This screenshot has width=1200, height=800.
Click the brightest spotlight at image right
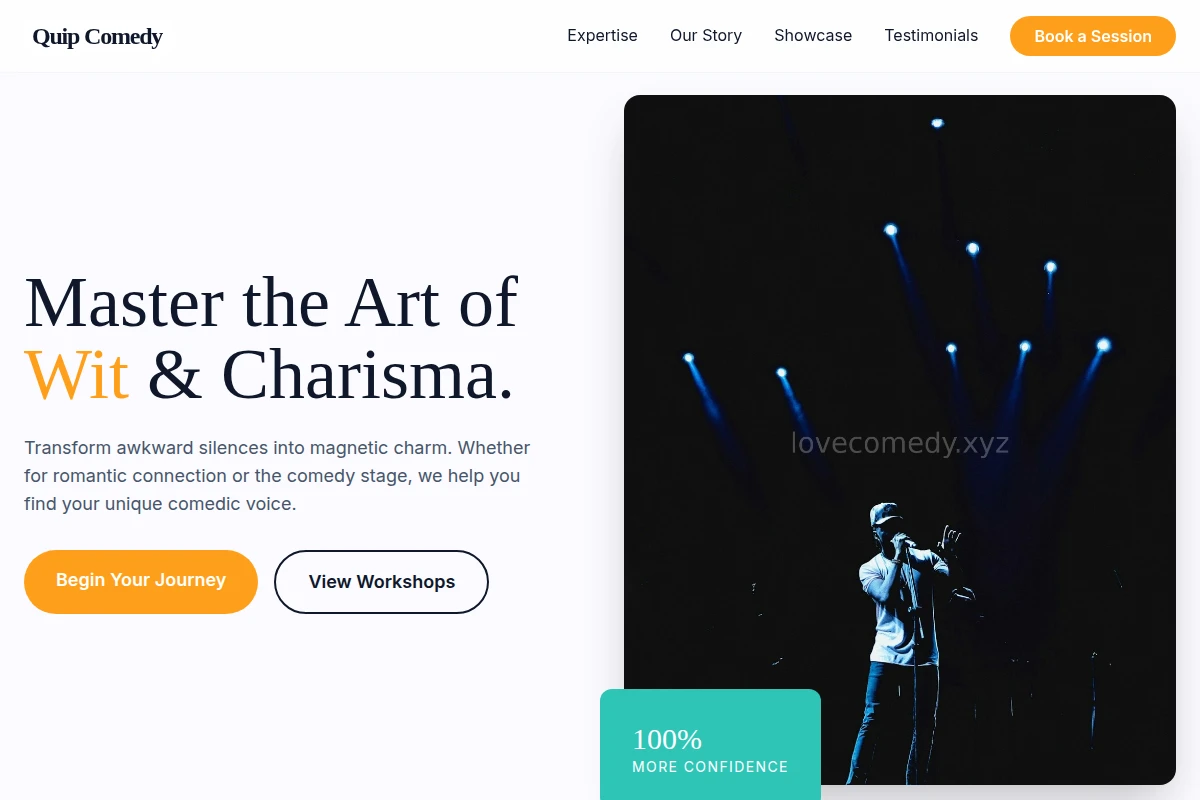pyautogui.click(x=1103, y=345)
